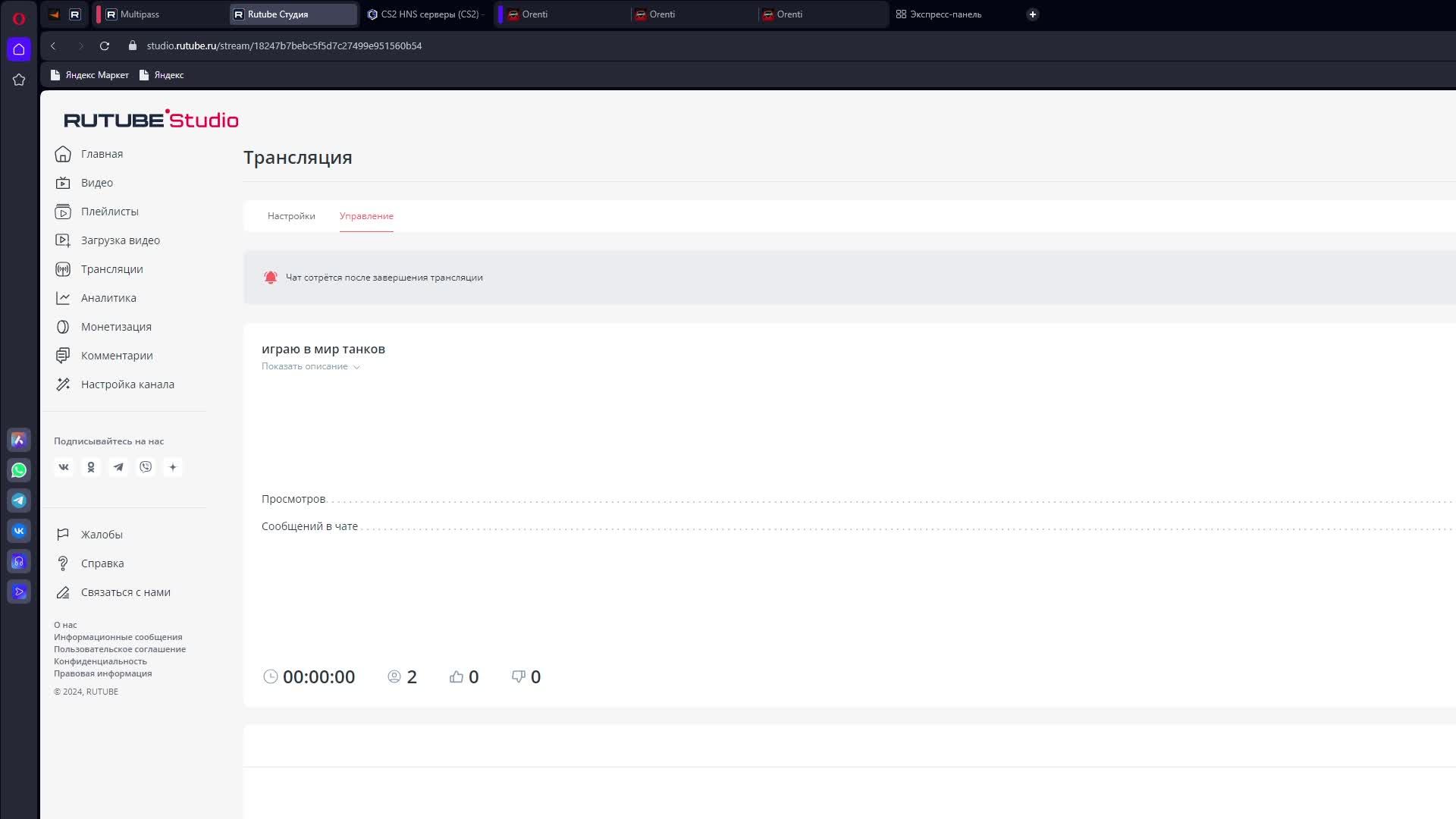Click the 00:00:00 stream timer

[x=318, y=676]
